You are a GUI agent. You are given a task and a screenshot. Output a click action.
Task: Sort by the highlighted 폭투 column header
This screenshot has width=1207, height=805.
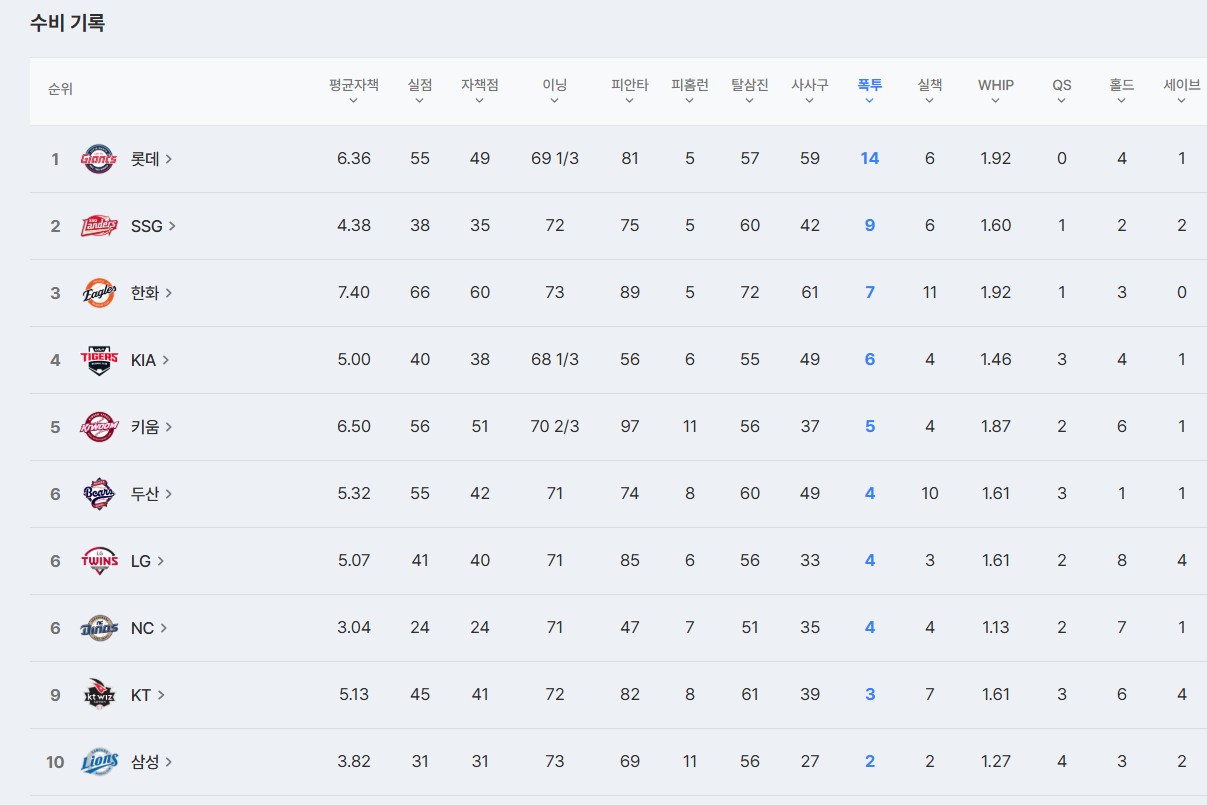click(869, 90)
